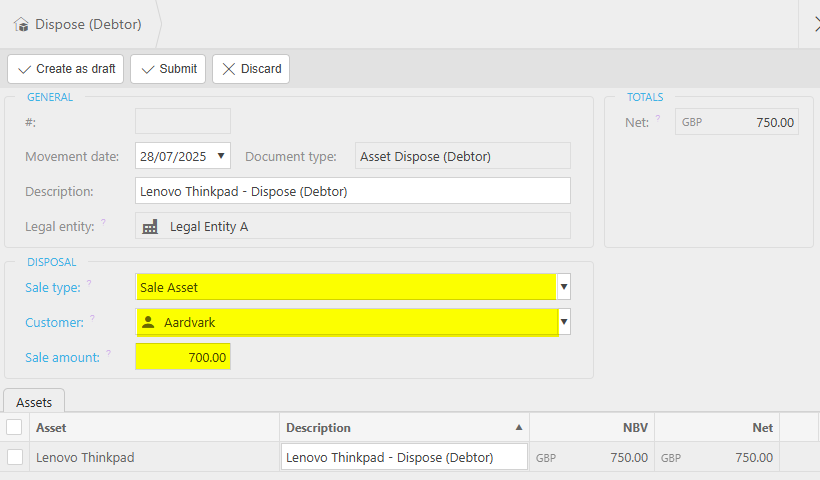The image size is (820, 480).
Task: Switch to the Assets tab
Action: click(35, 401)
